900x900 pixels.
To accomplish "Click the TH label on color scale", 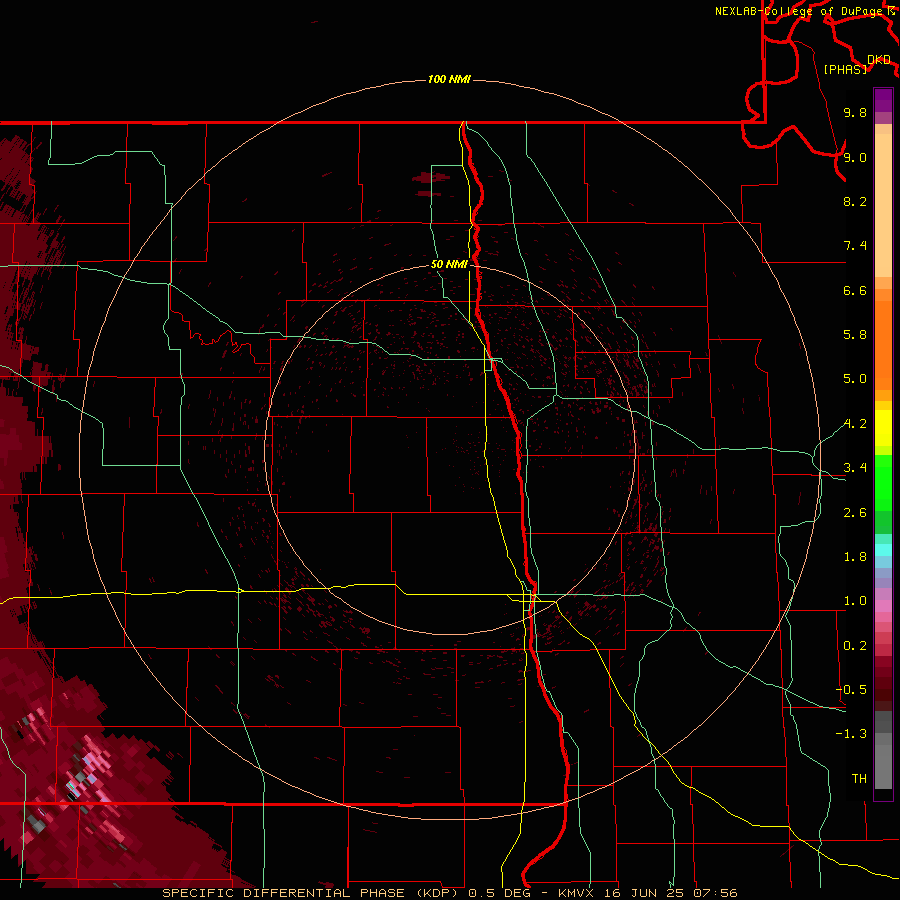I will (x=859, y=779).
